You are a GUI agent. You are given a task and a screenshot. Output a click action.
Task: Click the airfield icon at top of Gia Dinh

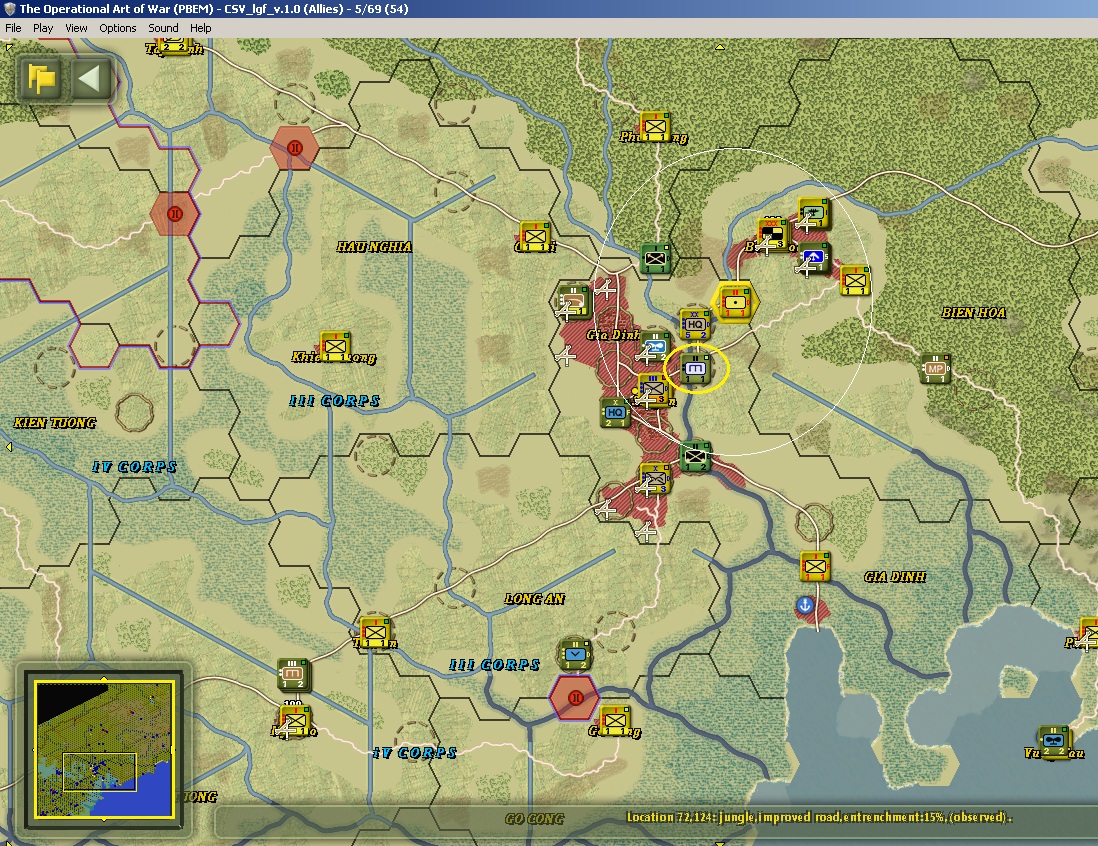tap(606, 288)
